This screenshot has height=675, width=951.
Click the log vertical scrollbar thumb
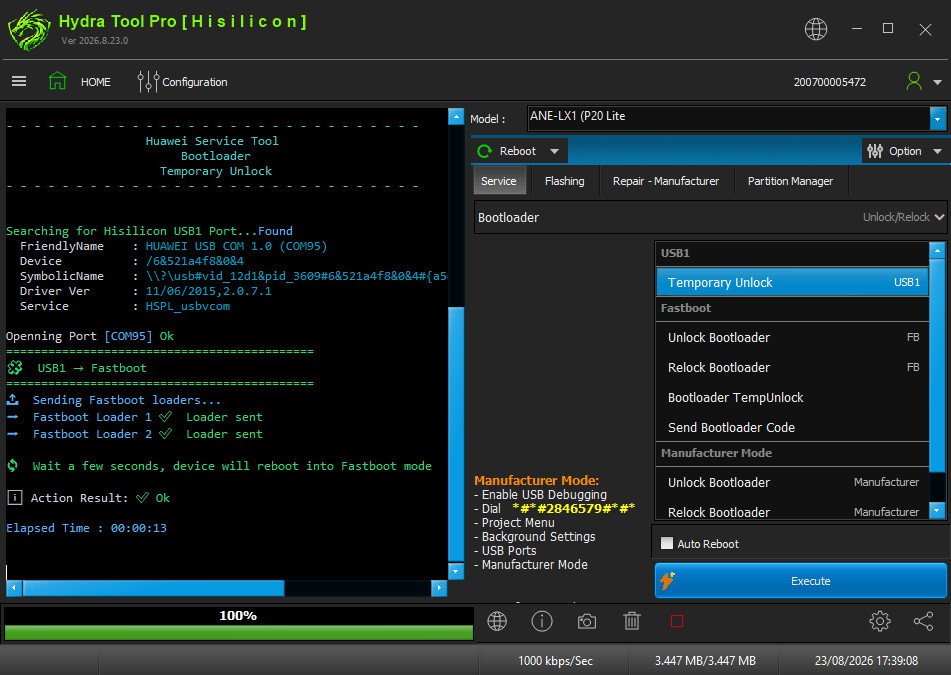456,434
